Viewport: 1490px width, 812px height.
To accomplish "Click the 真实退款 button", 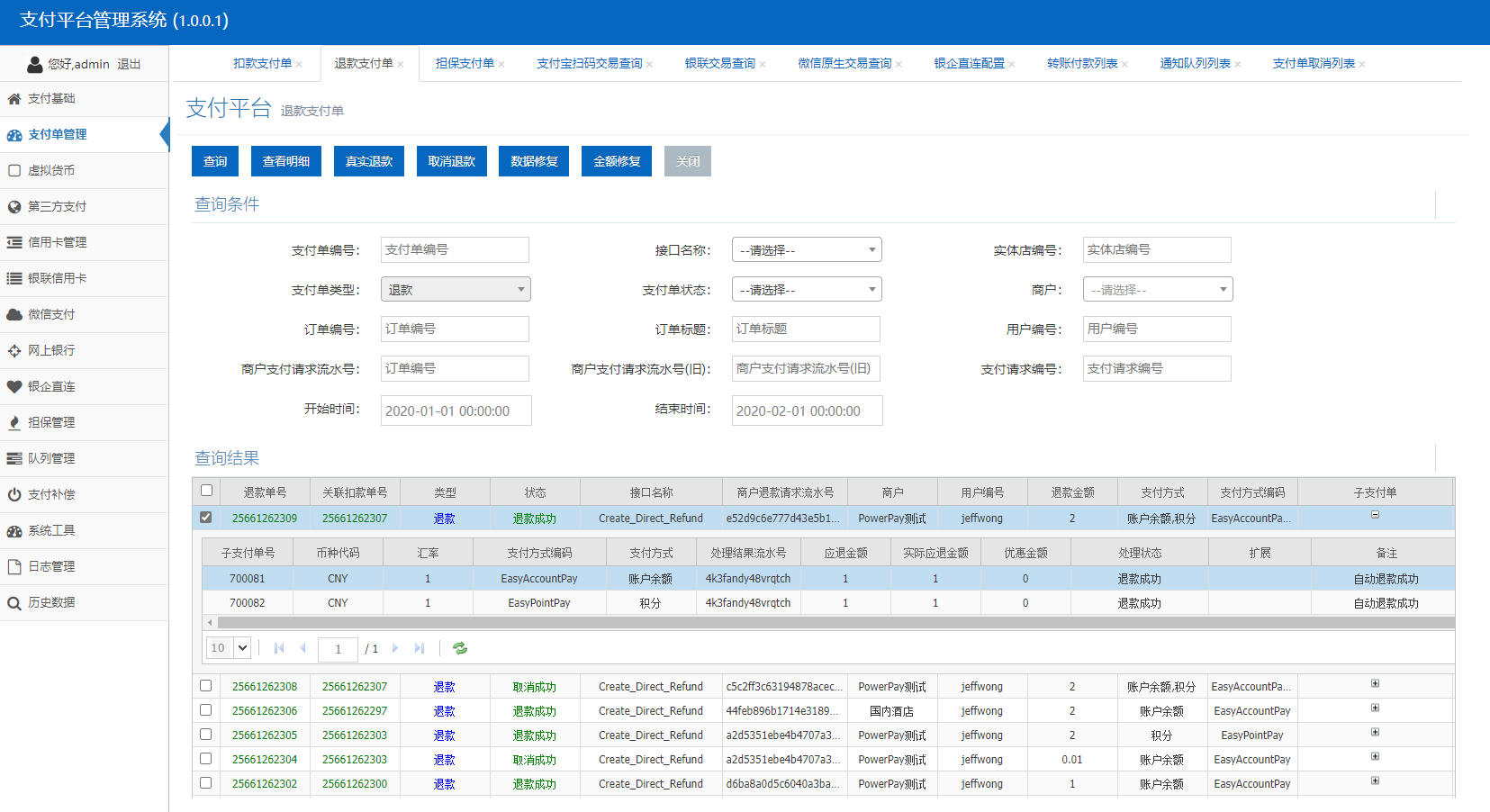I will (369, 161).
